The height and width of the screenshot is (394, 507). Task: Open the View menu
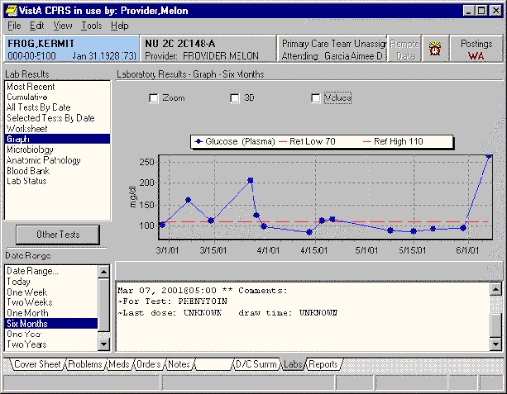(63, 26)
